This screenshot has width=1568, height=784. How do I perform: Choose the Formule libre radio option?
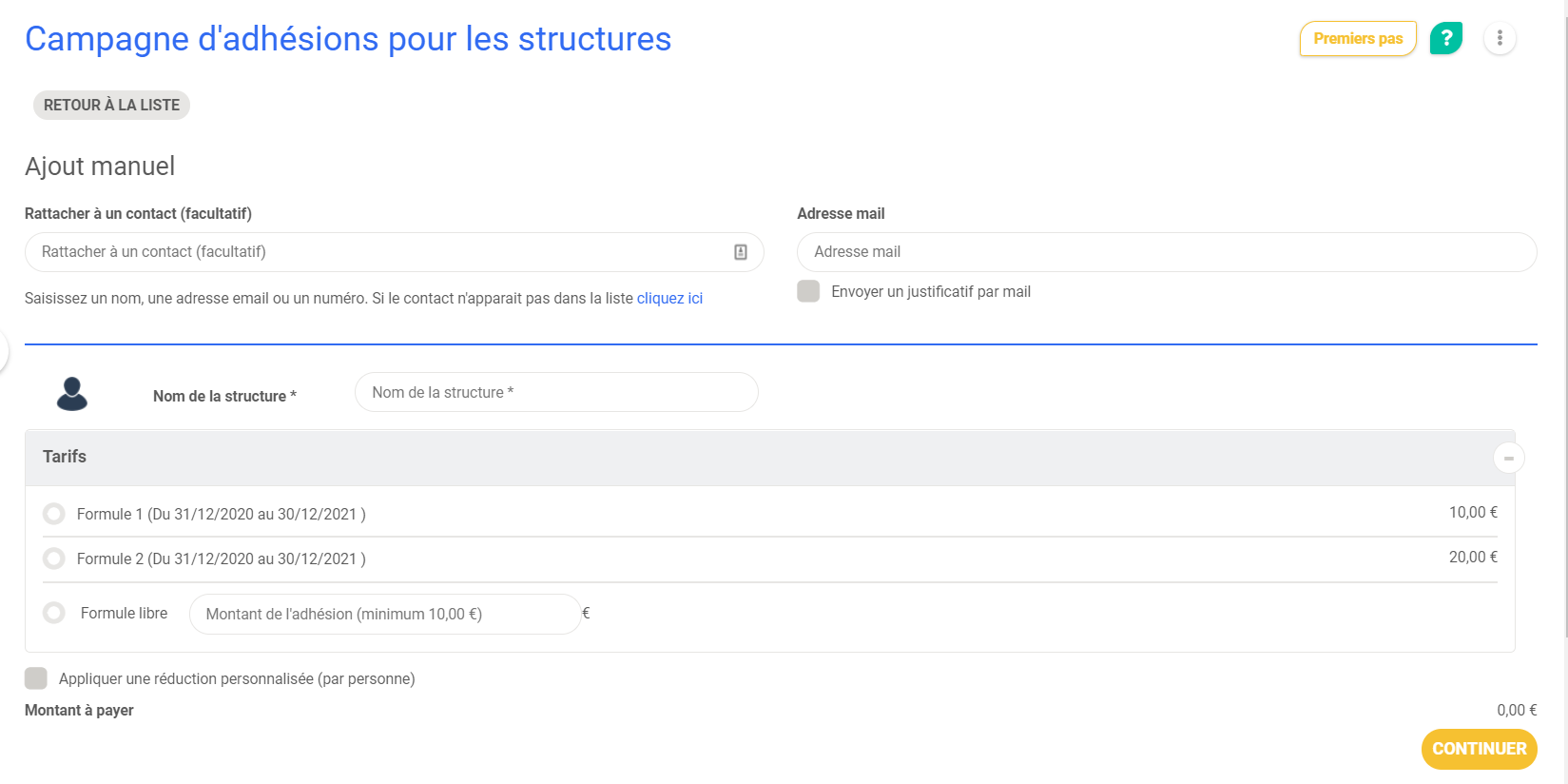(54, 613)
